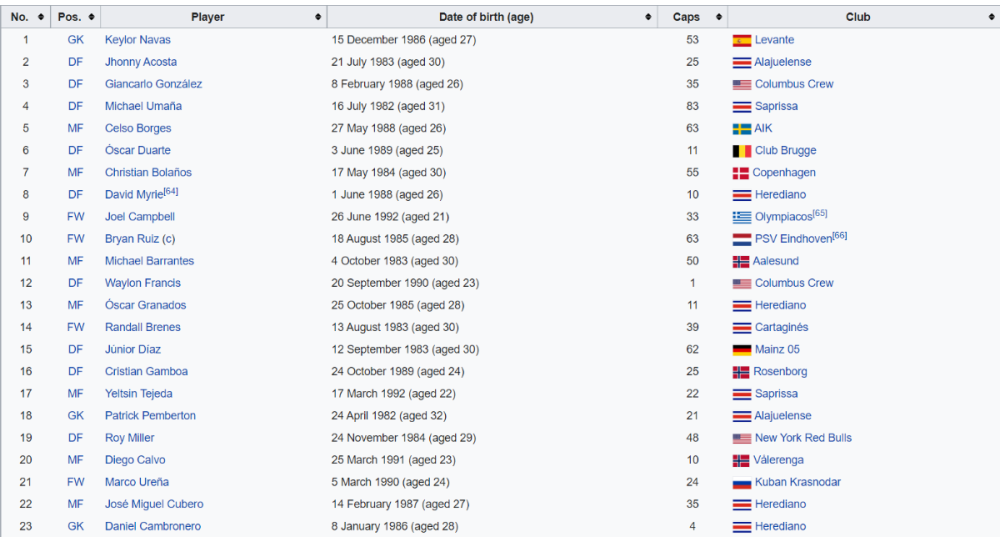Open footnote reference 64 beside David Myrie
This screenshot has height=537, width=1000.
[171, 191]
